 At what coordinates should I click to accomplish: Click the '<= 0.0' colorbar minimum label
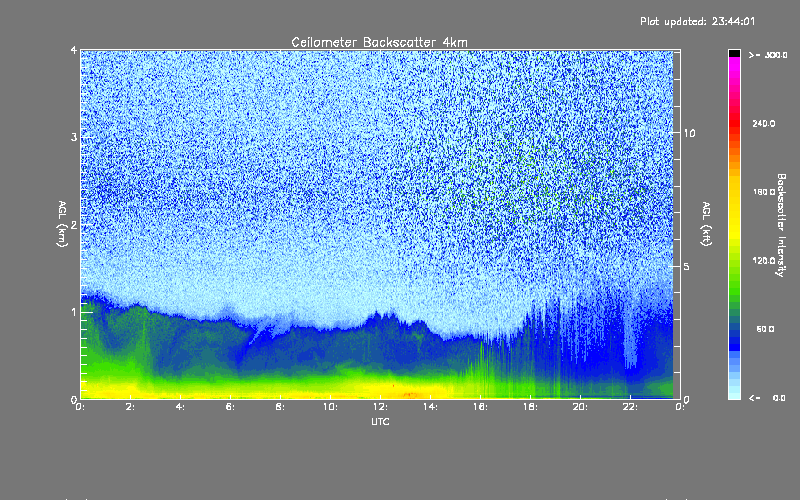pos(767,397)
